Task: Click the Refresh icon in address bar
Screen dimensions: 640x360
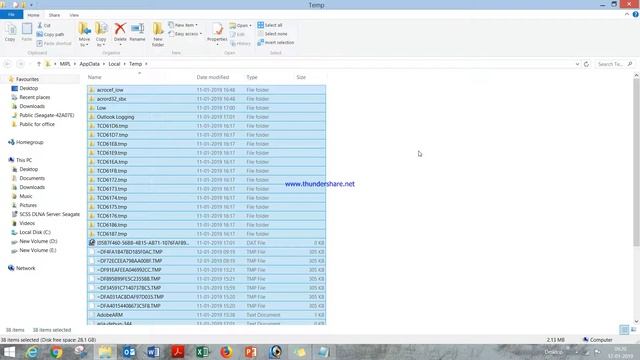Action: [587, 64]
